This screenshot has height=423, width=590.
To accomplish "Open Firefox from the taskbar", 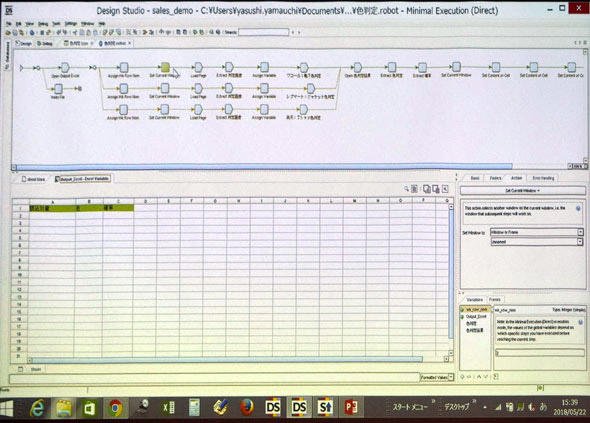I will [x=247, y=408].
